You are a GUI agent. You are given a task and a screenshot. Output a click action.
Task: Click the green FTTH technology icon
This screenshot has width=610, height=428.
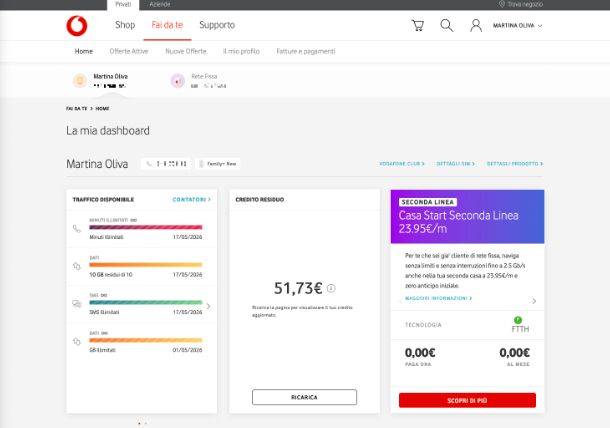tap(518, 320)
